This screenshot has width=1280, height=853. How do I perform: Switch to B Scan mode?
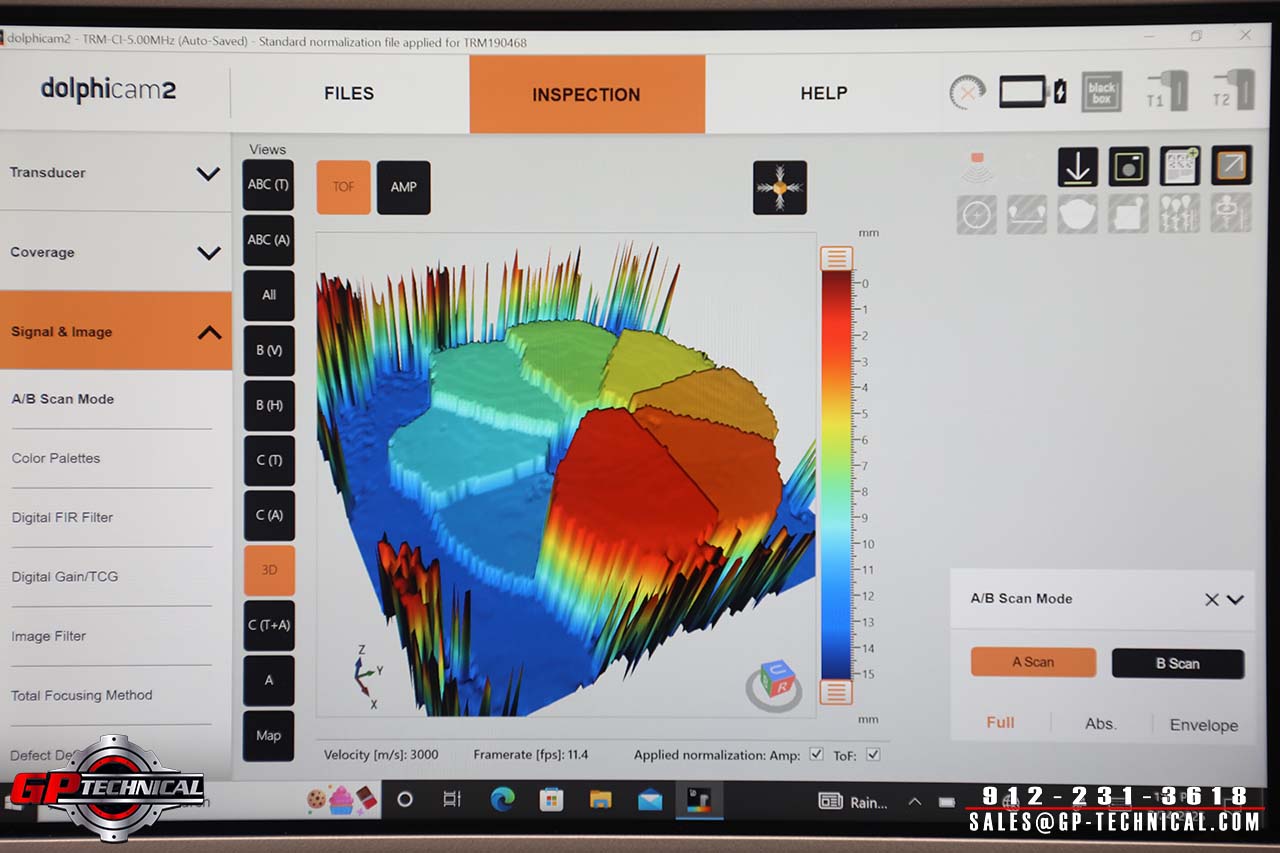(1177, 663)
